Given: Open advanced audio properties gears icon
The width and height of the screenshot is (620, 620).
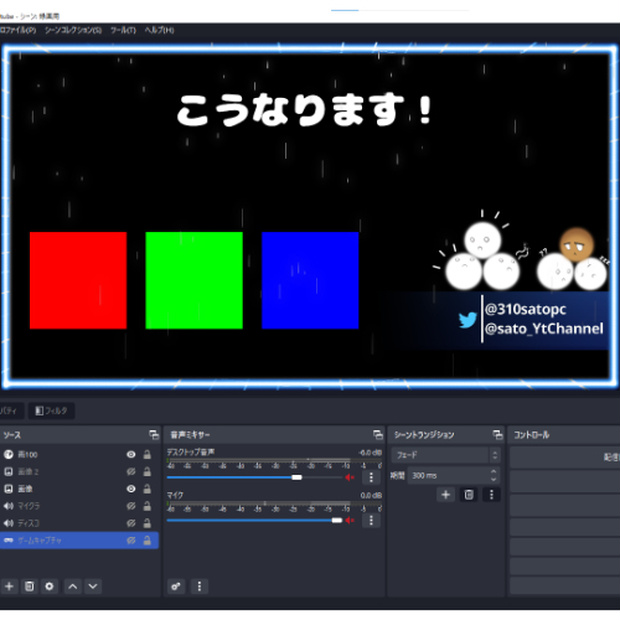Looking at the screenshot, I should coord(176,586).
